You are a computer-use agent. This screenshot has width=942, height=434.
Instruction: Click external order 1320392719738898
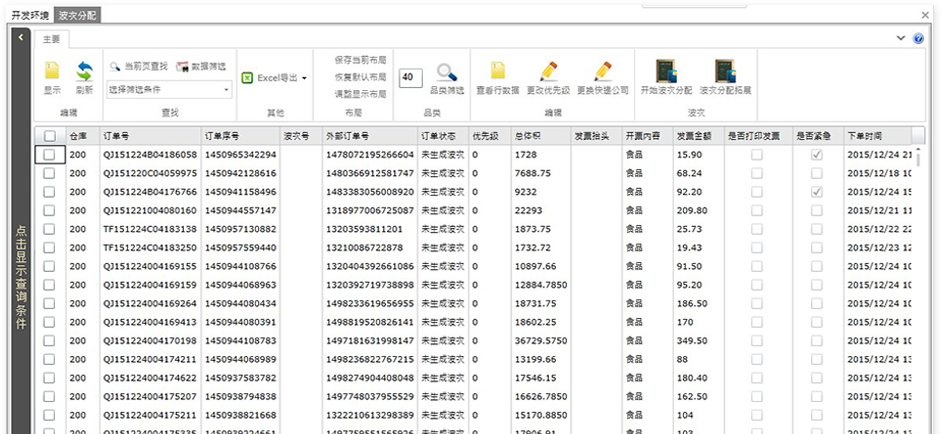[370, 285]
